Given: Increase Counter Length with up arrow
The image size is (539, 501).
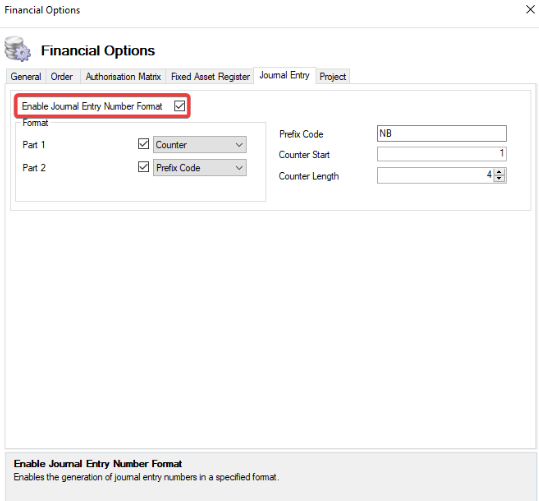Looking at the screenshot, I should (x=499, y=172).
